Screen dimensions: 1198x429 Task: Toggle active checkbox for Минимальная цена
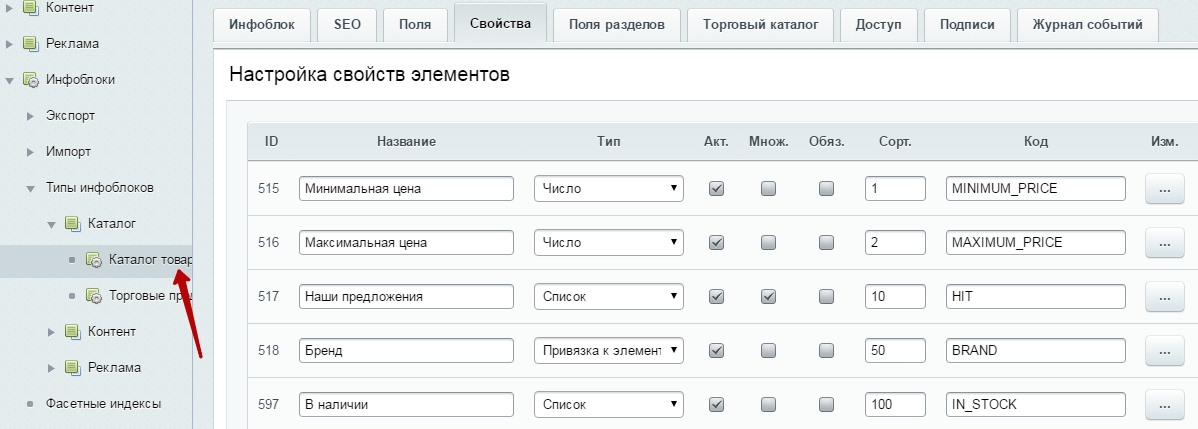(717, 188)
